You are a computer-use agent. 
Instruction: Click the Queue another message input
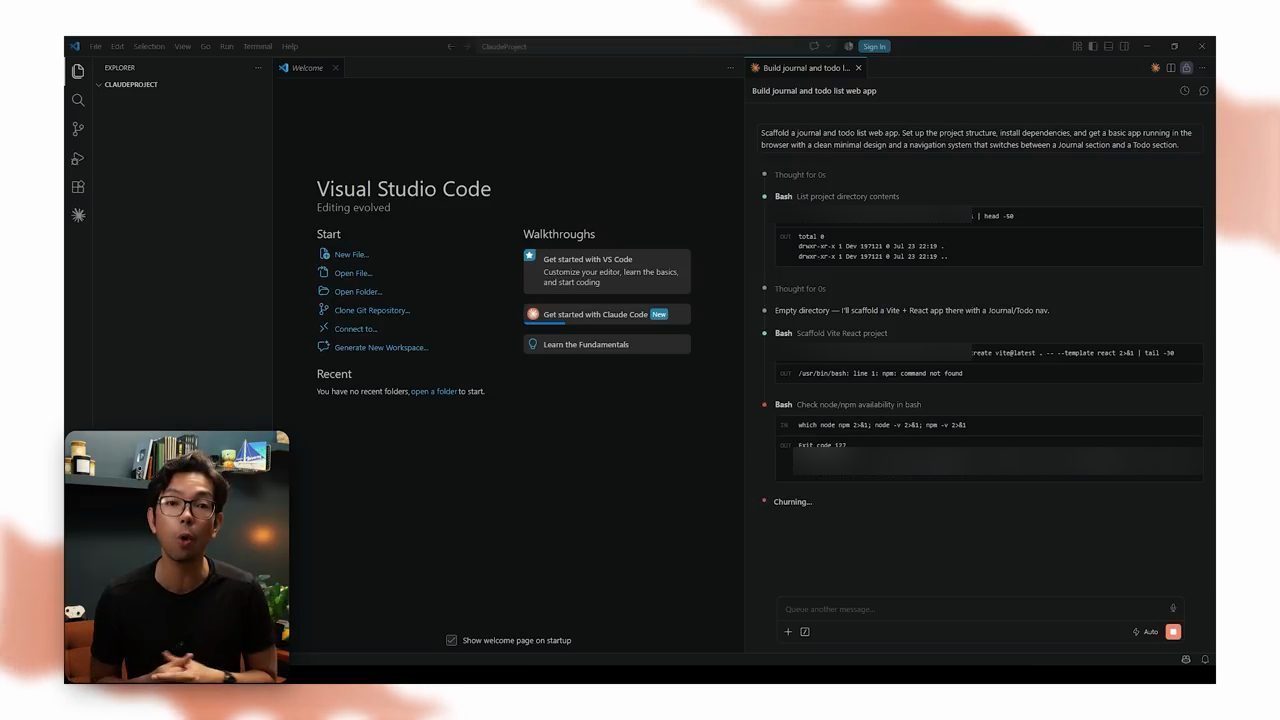(x=970, y=609)
